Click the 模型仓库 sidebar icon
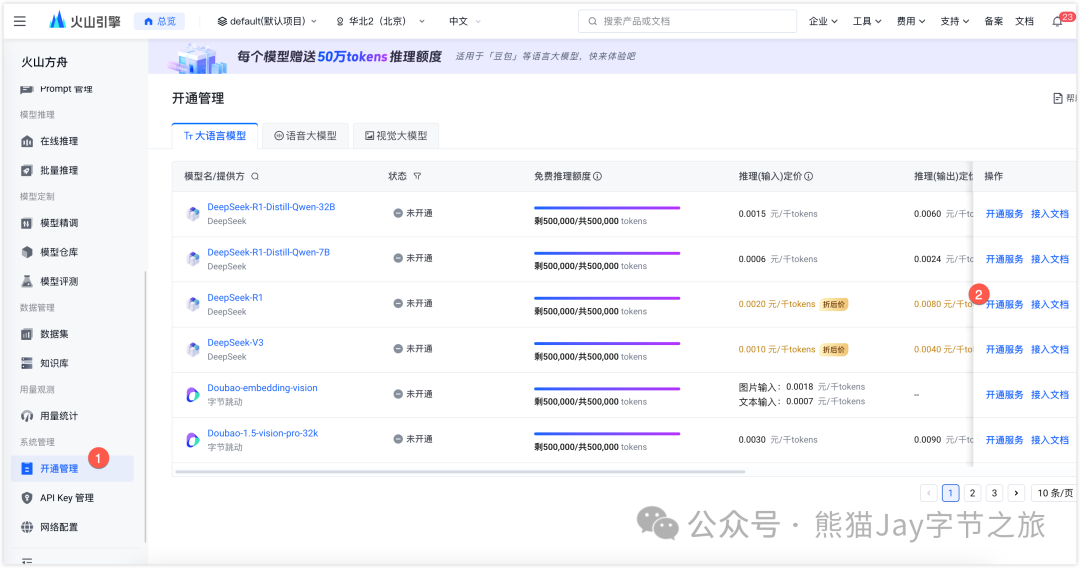 pos(27,252)
